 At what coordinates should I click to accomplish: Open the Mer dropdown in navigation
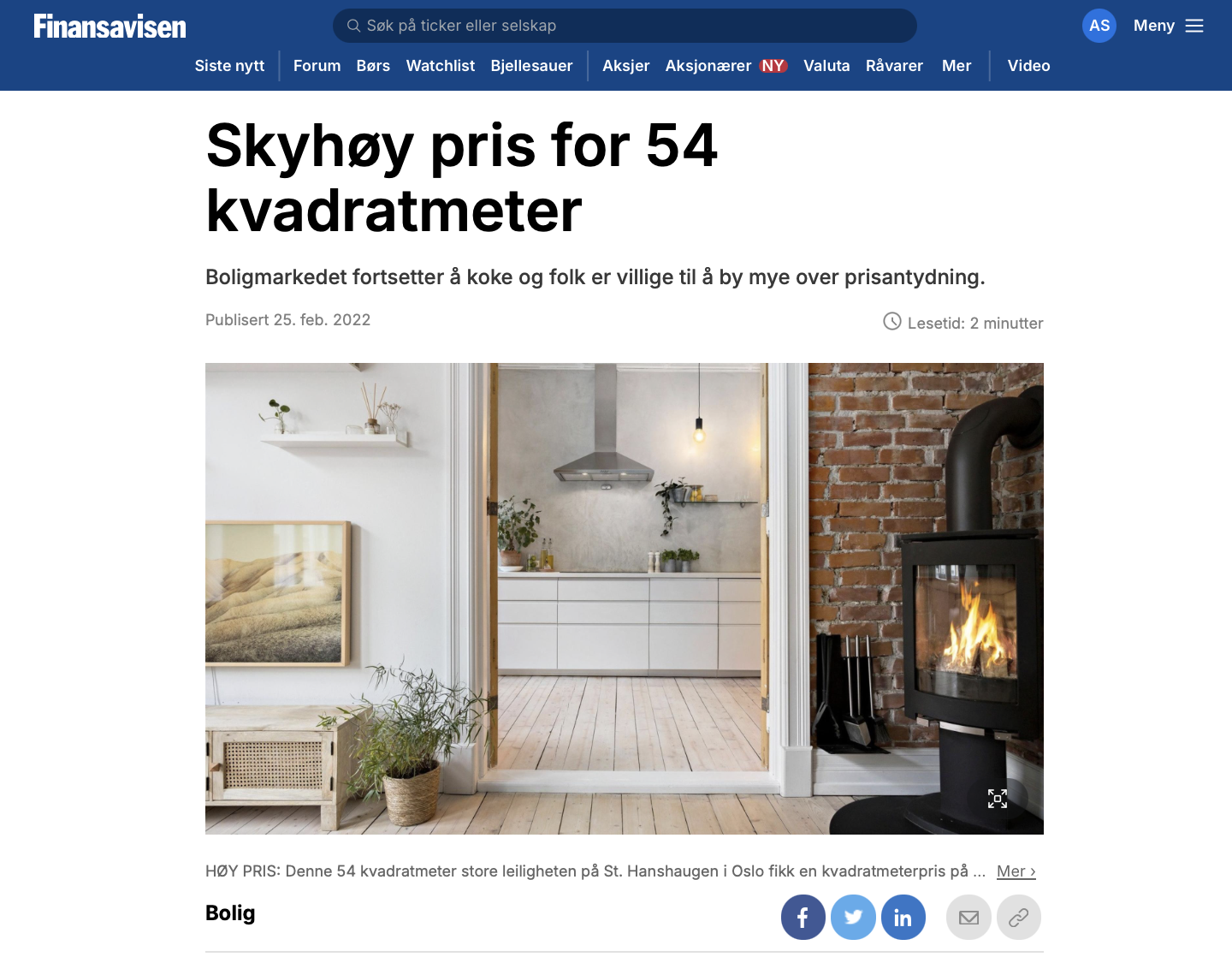(x=957, y=66)
